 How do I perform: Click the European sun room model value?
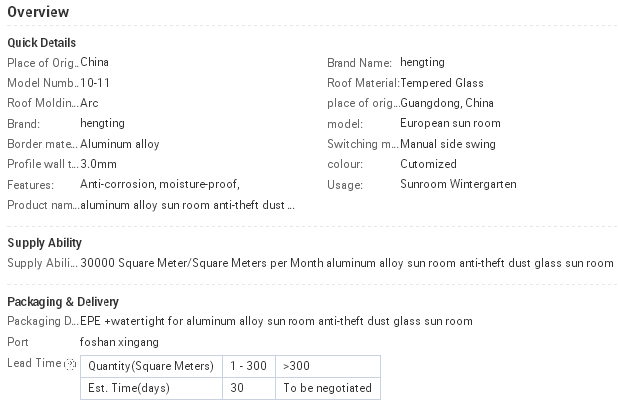coord(450,123)
